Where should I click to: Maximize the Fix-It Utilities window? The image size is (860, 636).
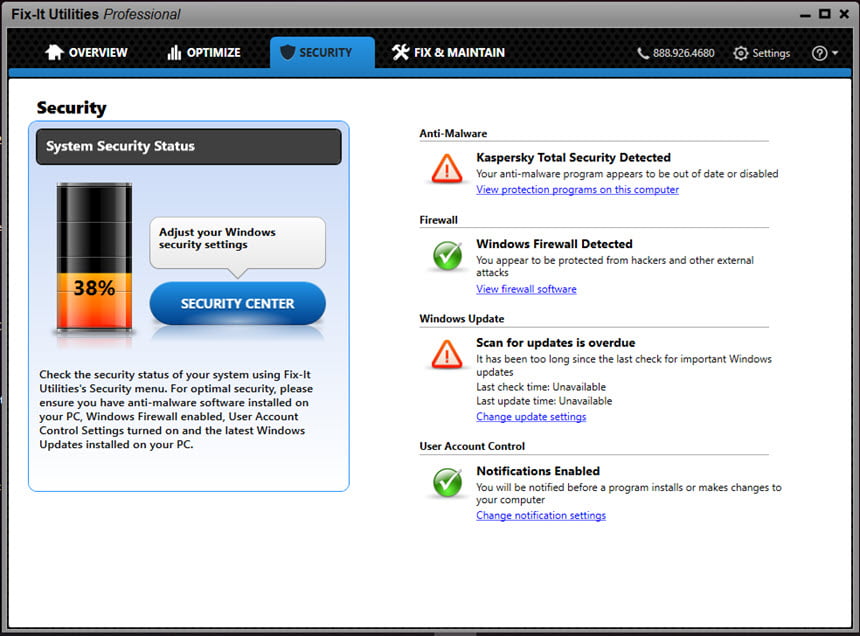824,14
